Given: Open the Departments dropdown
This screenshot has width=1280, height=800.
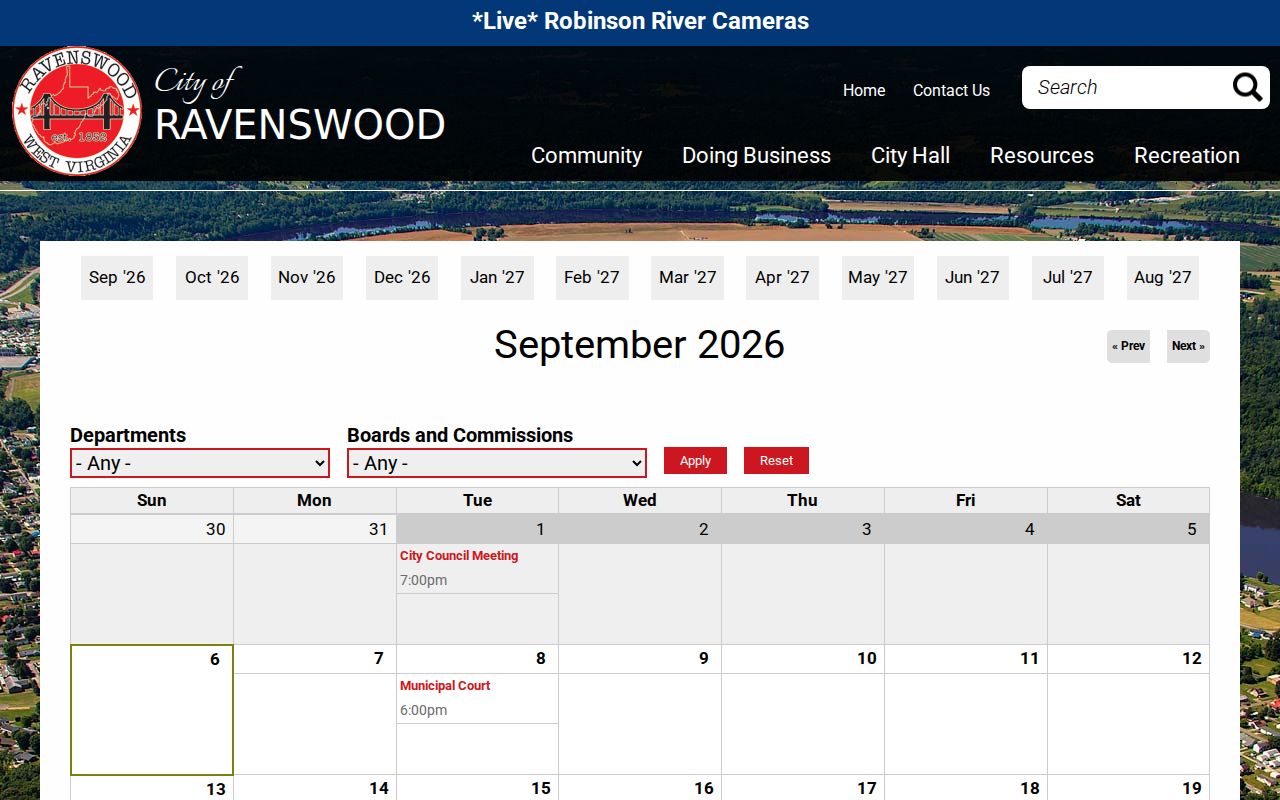Looking at the screenshot, I should pyautogui.click(x=200, y=463).
